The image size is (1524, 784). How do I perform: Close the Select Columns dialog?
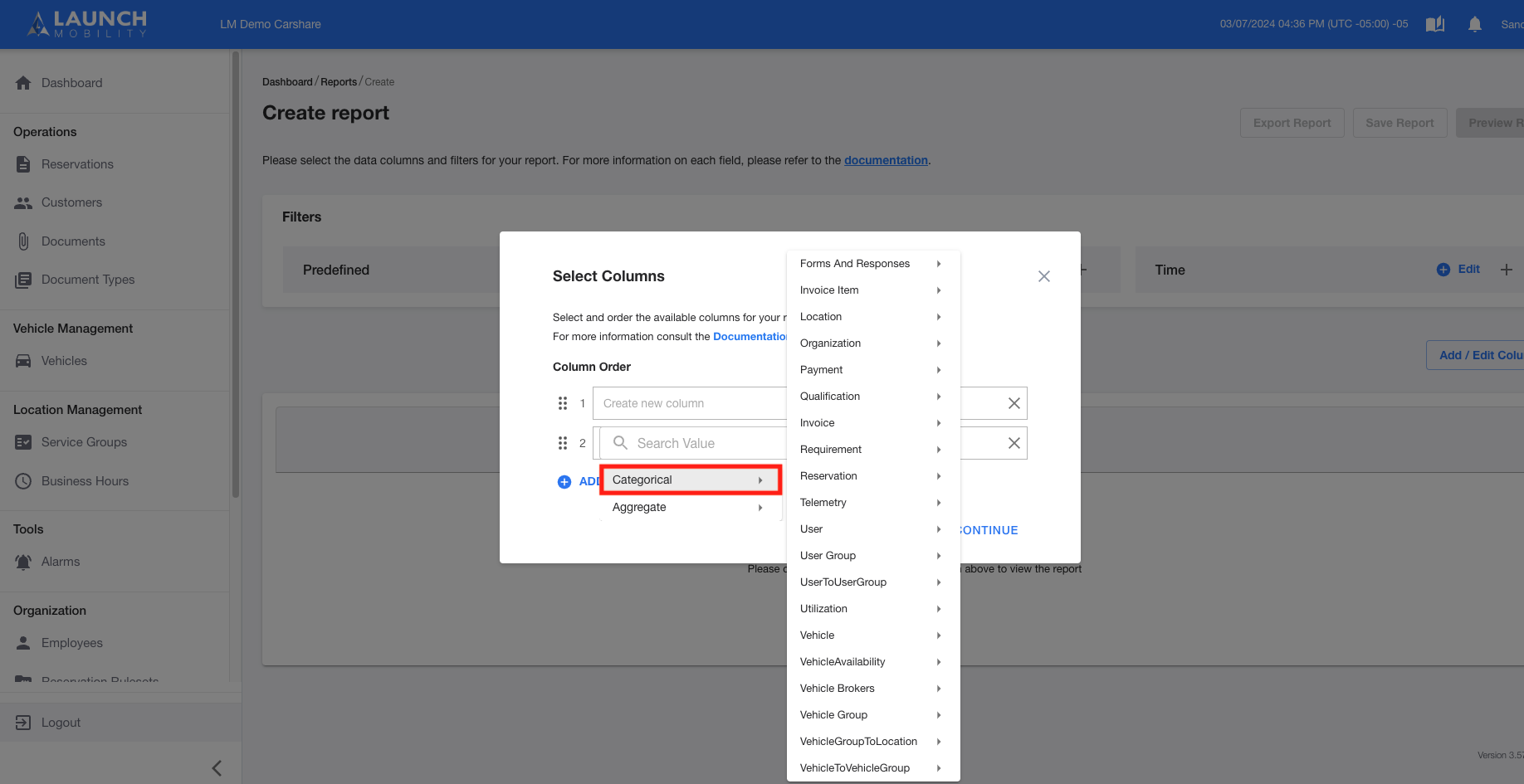click(x=1044, y=276)
